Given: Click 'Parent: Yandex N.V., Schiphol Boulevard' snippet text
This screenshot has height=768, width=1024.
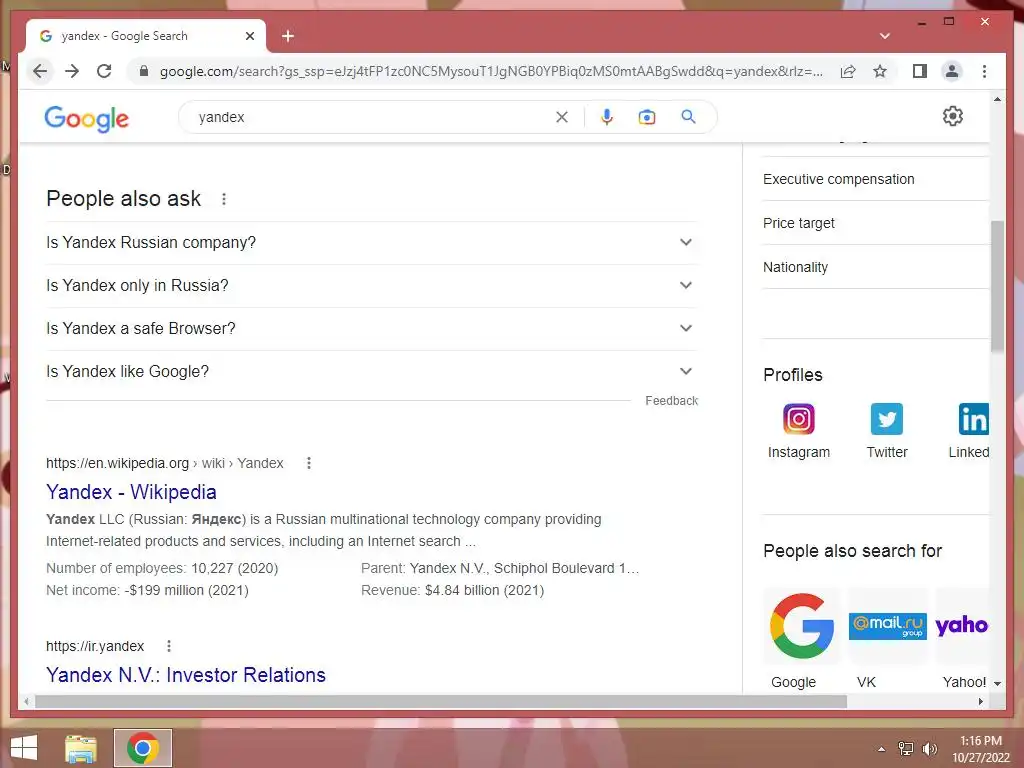Looking at the screenshot, I should coord(500,568).
